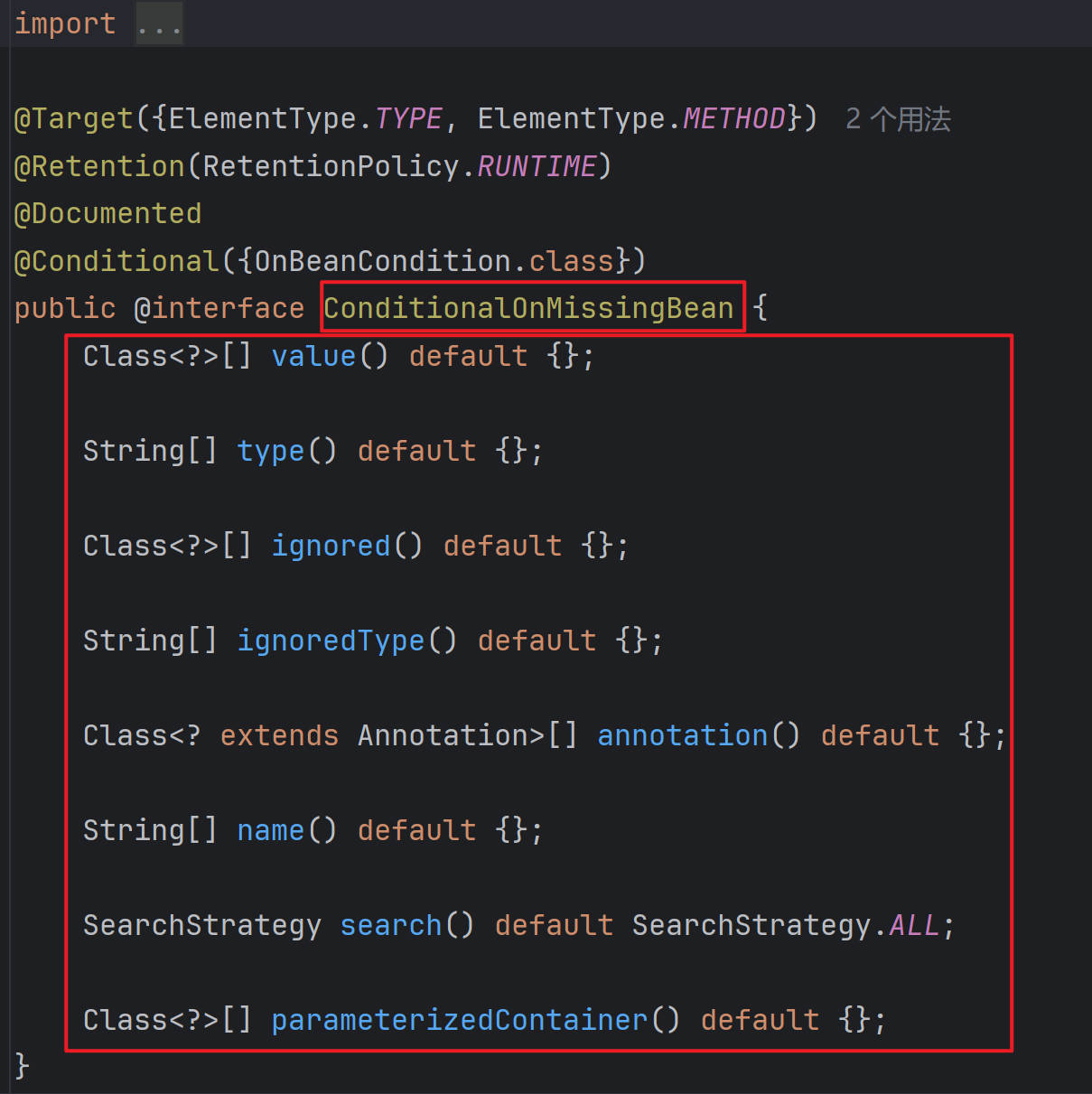Click the type() method name
This screenshot has height=1094, width=1092.
(x=270, y=451)
